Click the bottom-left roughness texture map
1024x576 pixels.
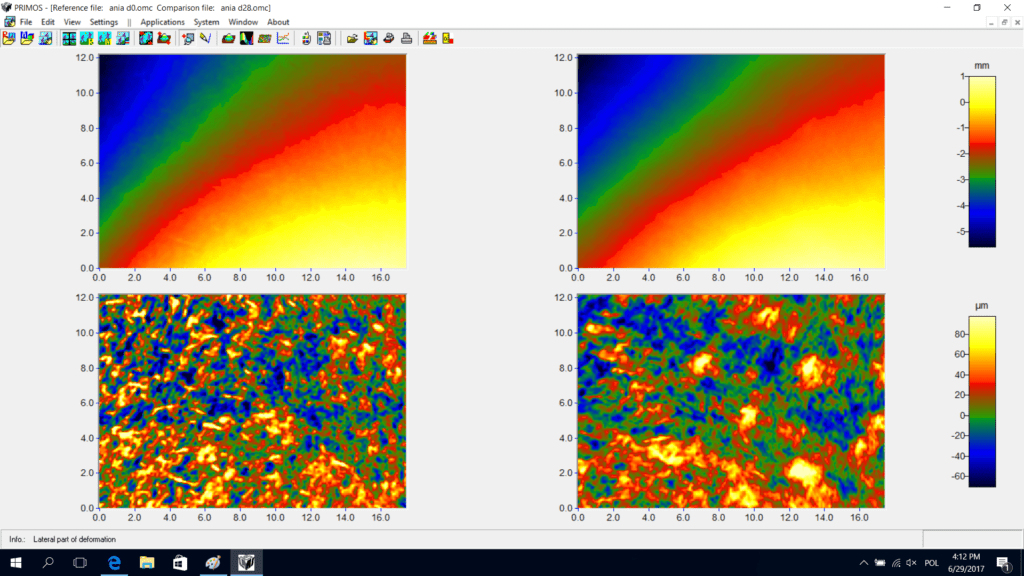pyautogui.click(x=252, y=401)
